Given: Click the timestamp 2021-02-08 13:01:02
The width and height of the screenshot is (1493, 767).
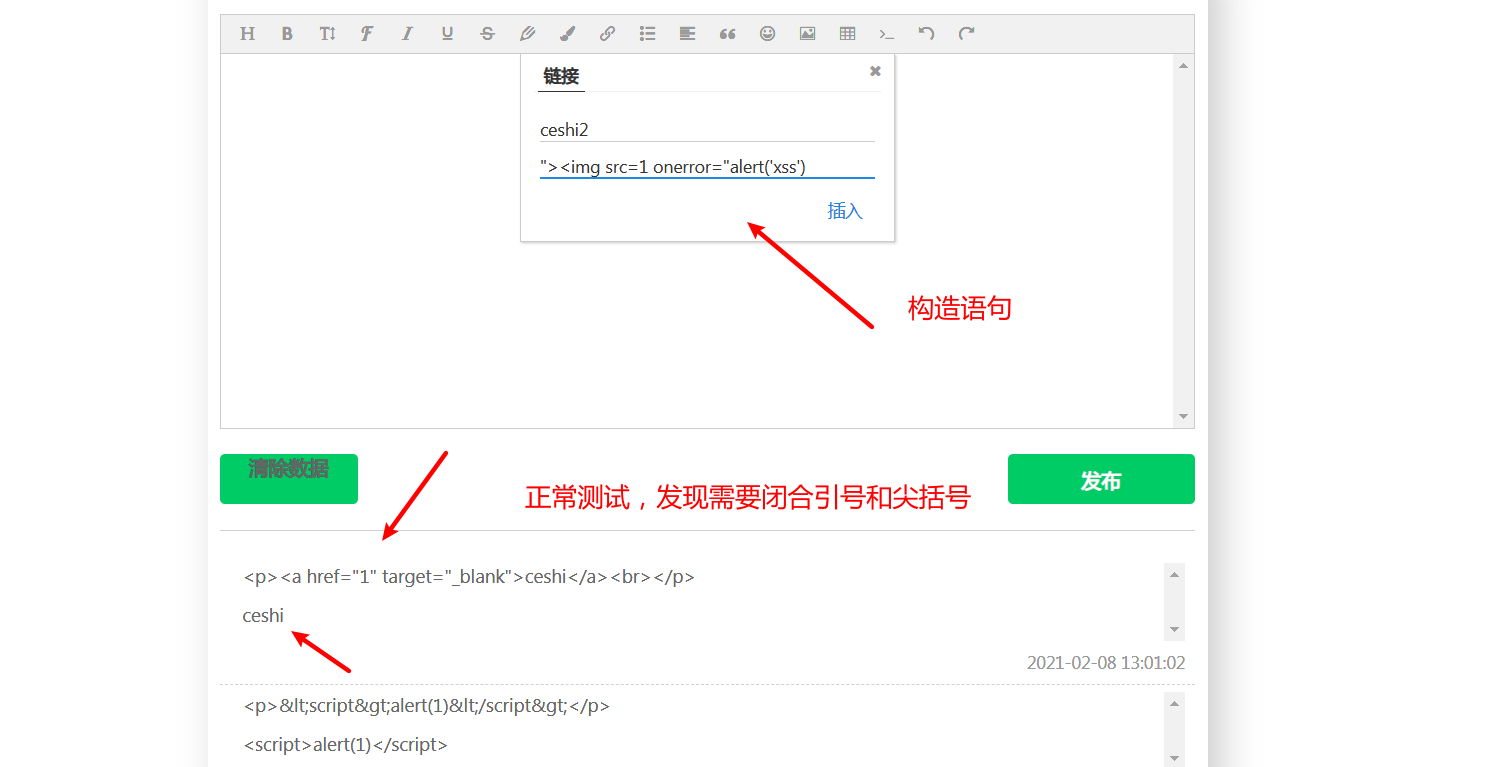Looking at the screenshot, I should pyautogui.click(x=1106, y=663).
